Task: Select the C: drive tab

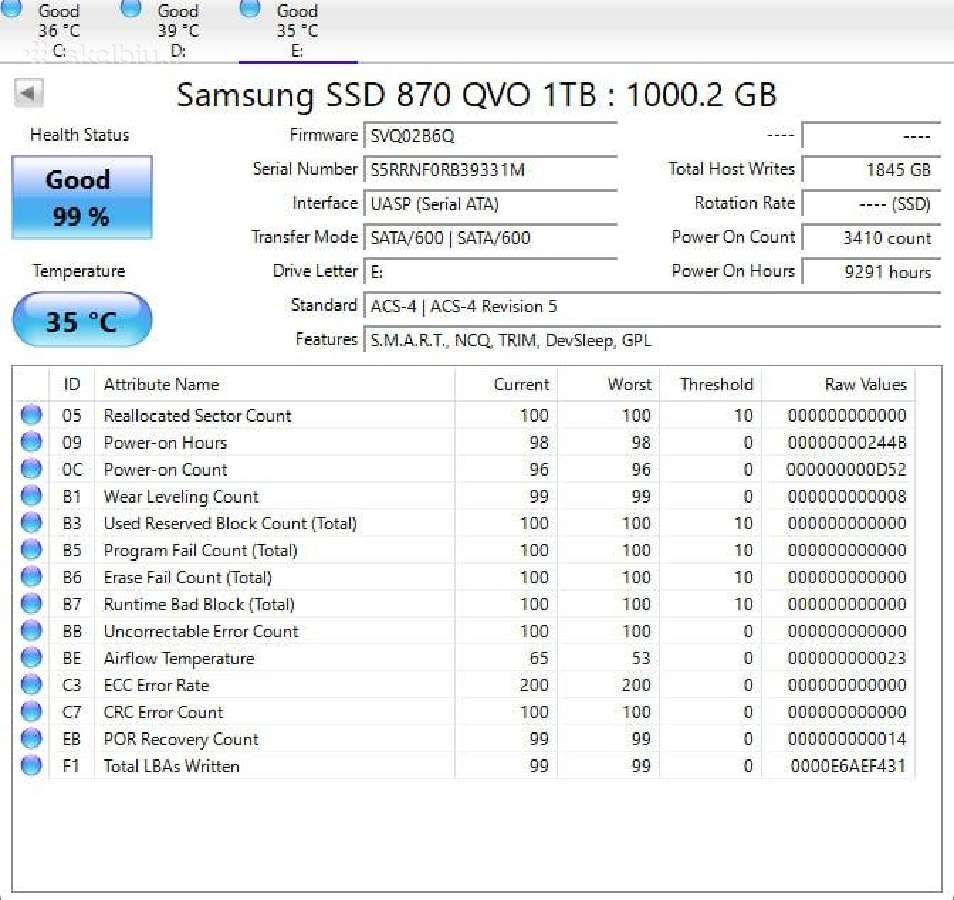Action: coord(59,30)
